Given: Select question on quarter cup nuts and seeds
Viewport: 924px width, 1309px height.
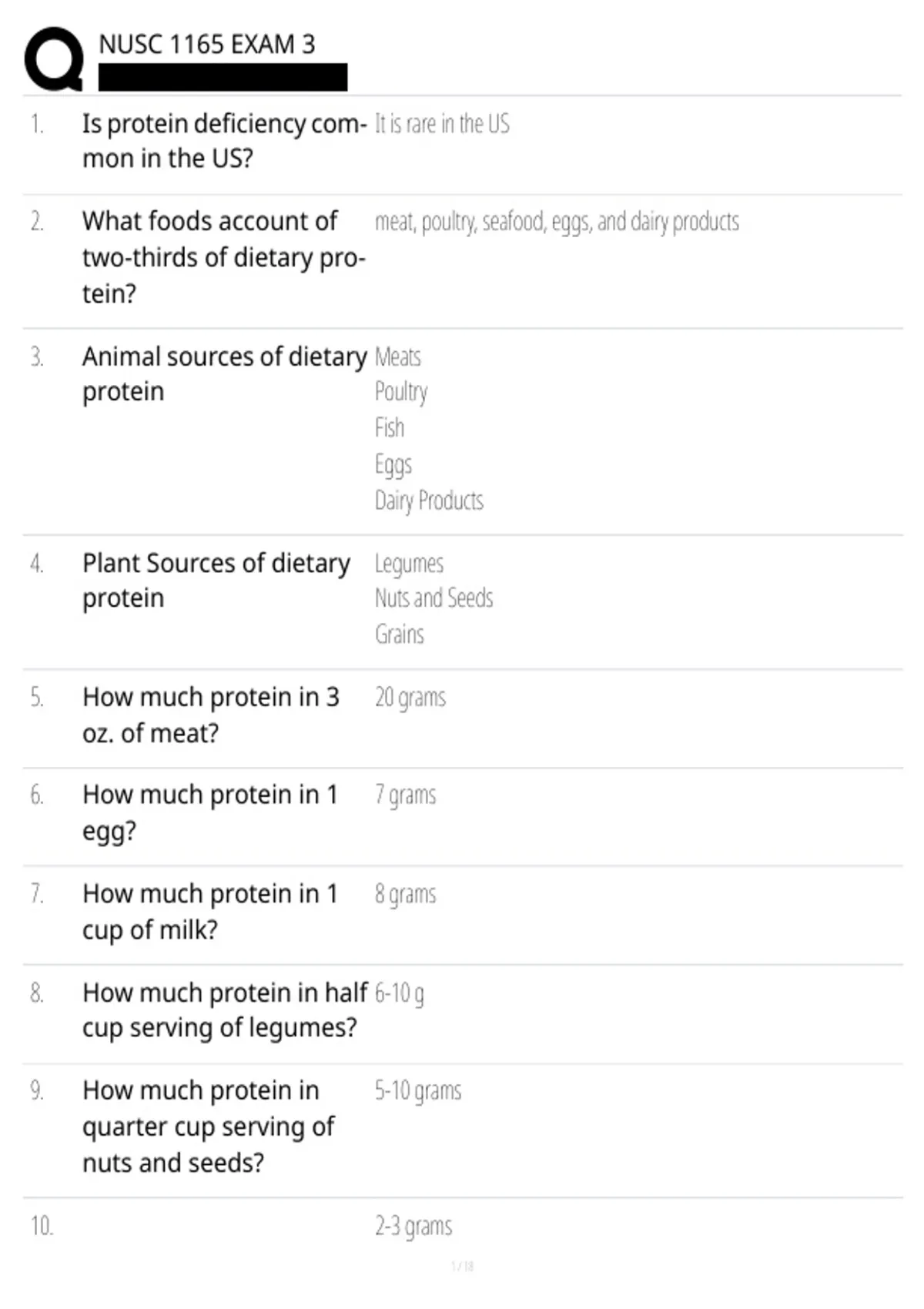Looking at the screenshot, I should pyautogui.click(x=208, y=1127).
